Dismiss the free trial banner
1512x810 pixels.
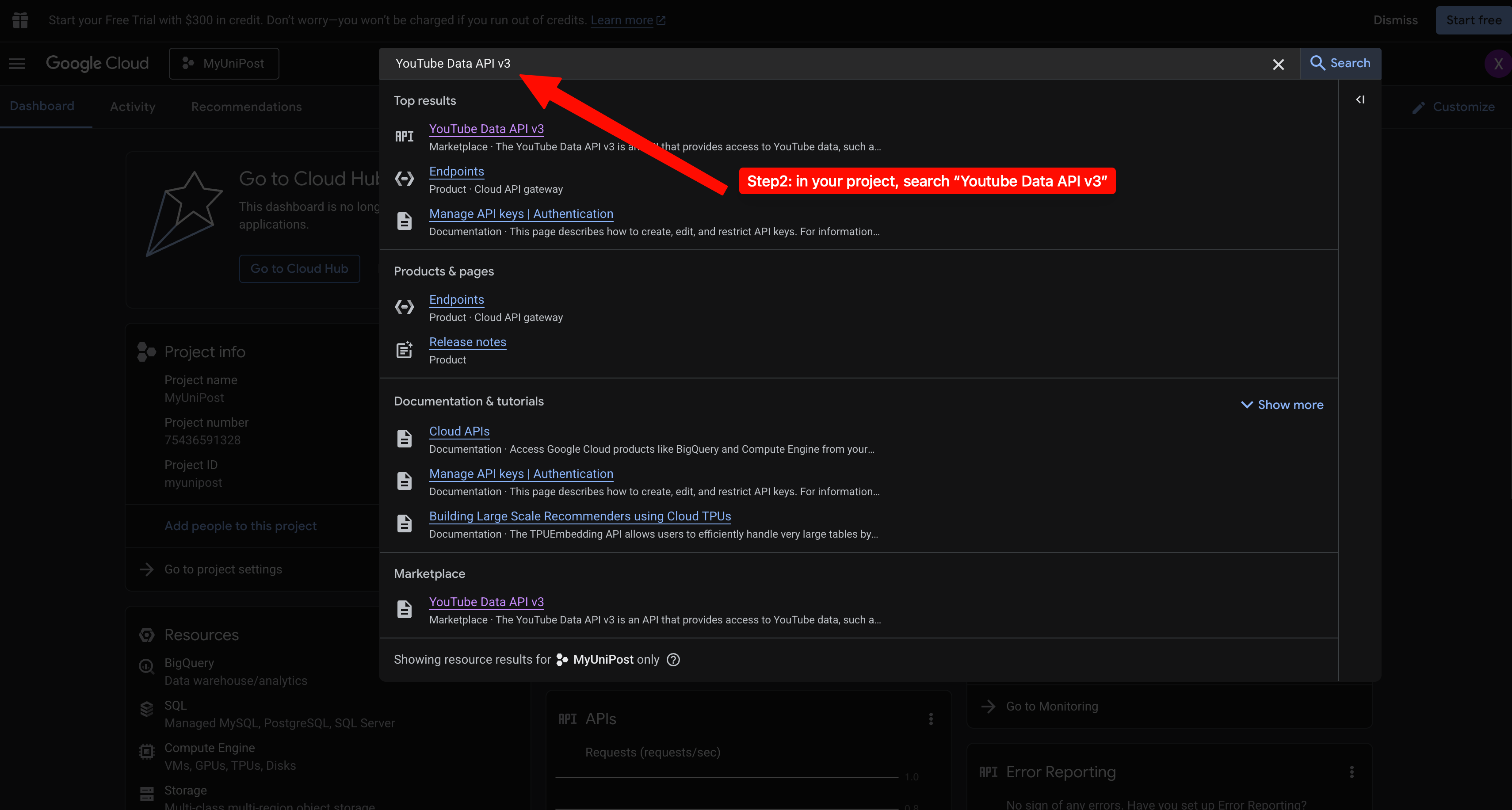1395,20
